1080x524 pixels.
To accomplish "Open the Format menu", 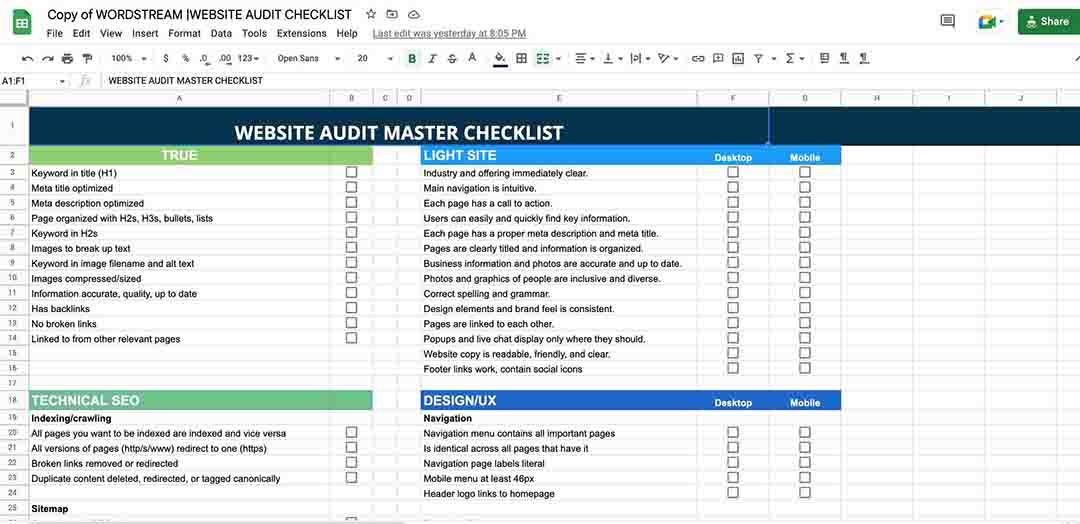I will point(185,33).
